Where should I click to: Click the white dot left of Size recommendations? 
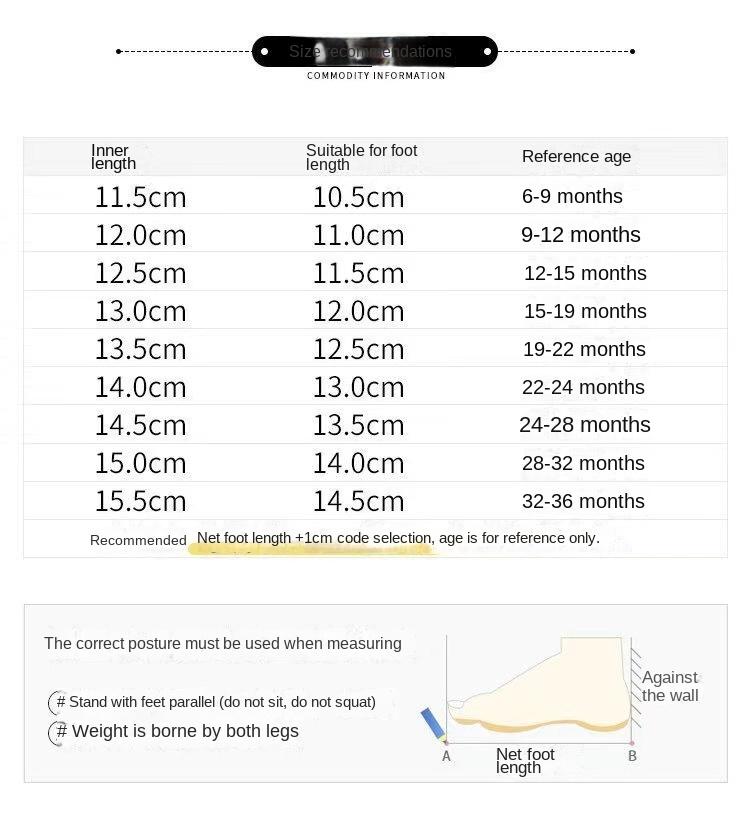tap(264, 51)
